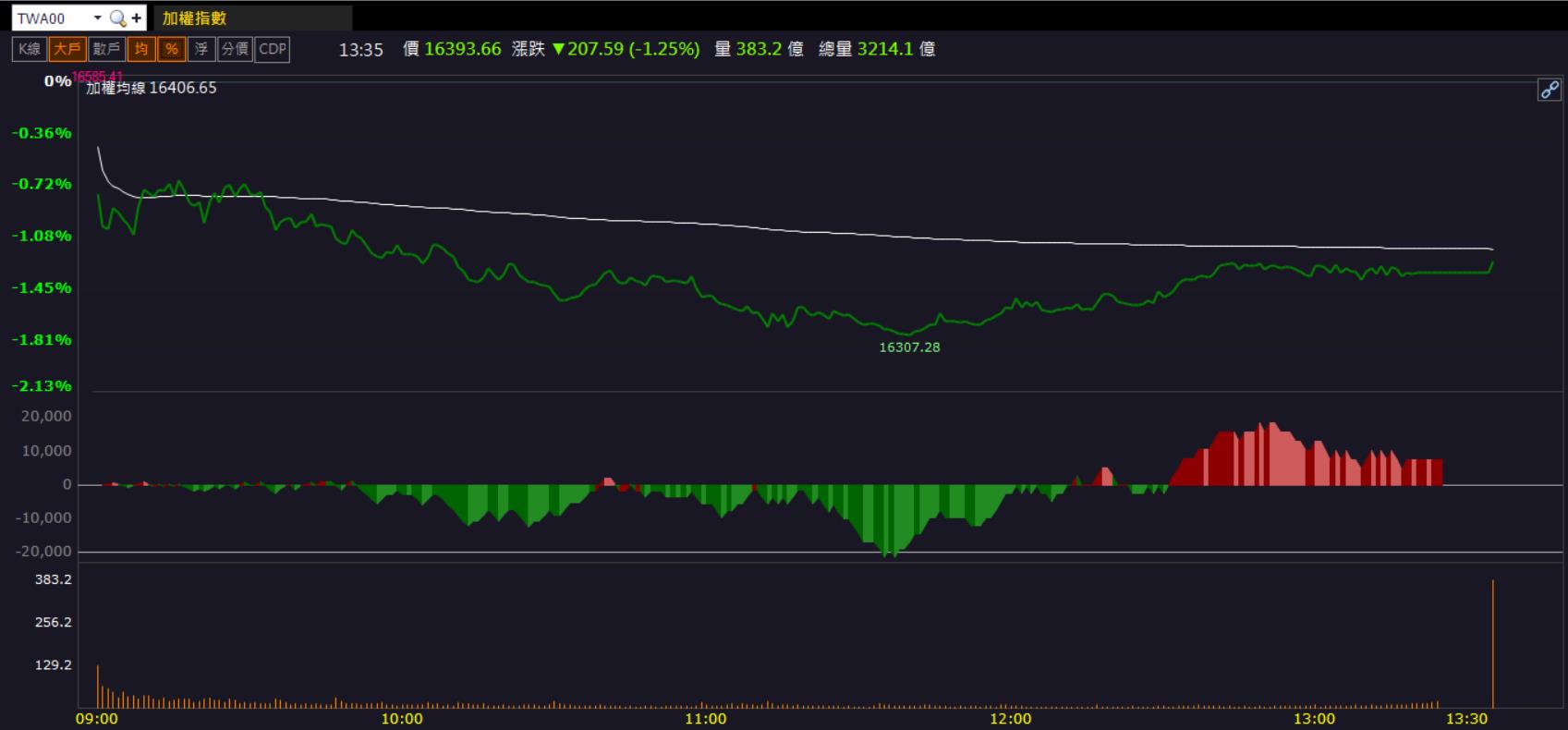Image resolution: width=1568 pixels, height=730 pixels.
Task: Click the tall closing volume bar at 13:30
Action: coord(1492,644)
